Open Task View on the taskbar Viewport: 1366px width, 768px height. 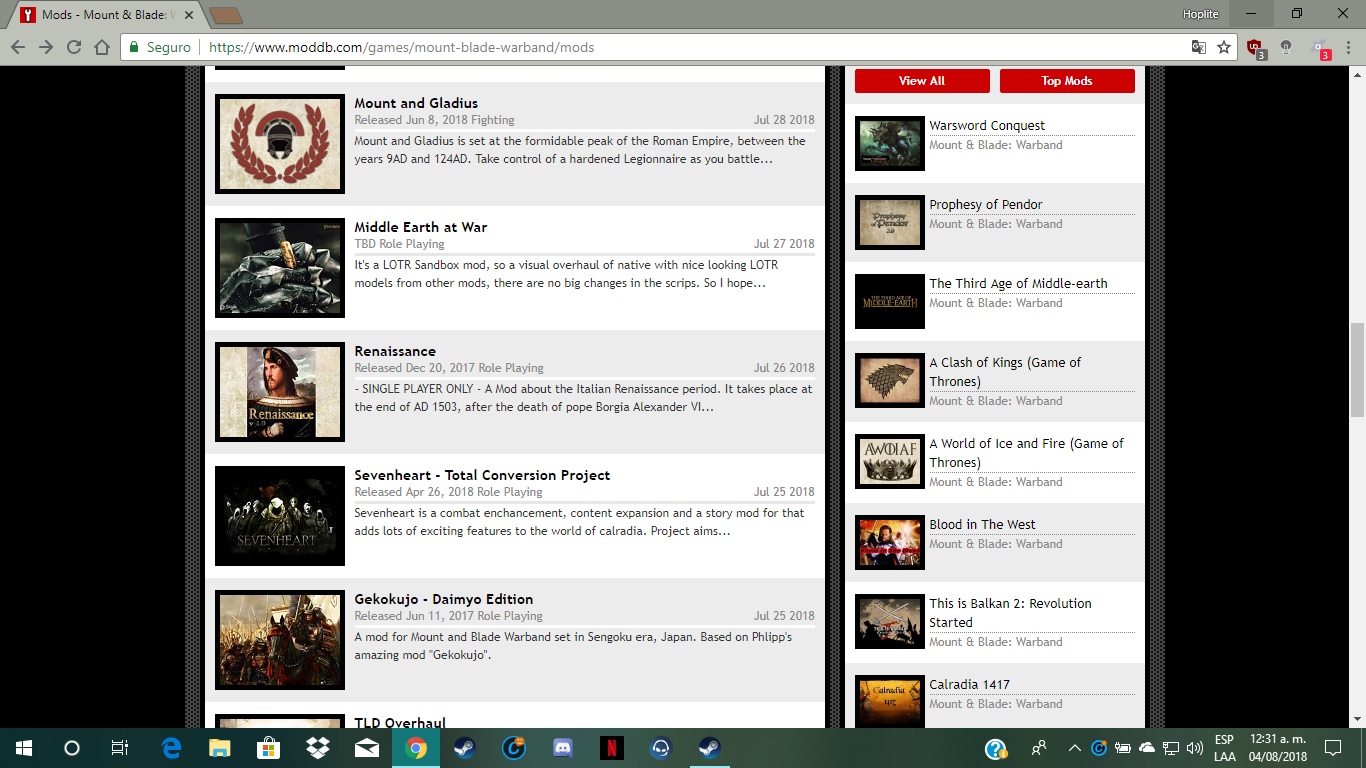click(x=120, y=748)
